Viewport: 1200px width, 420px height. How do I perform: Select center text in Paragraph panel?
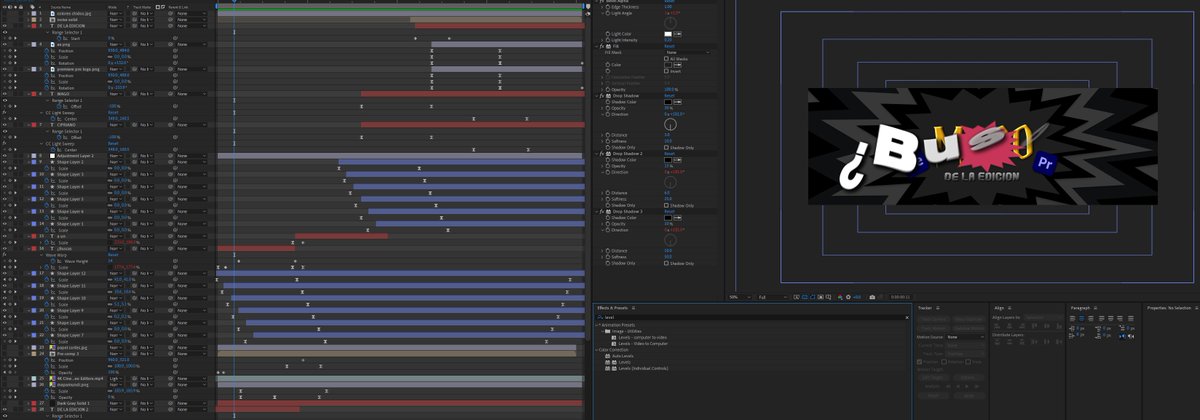point(1082,319)
